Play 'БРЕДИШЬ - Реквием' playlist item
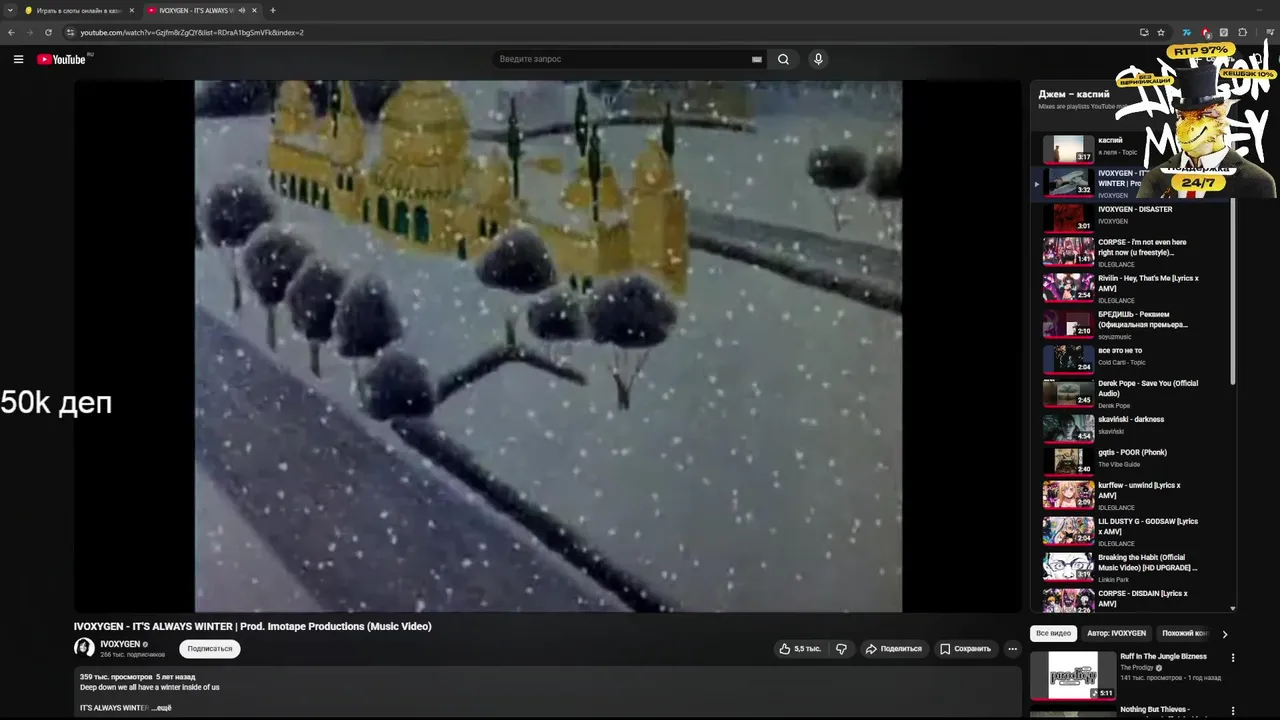 [1130, 324]
